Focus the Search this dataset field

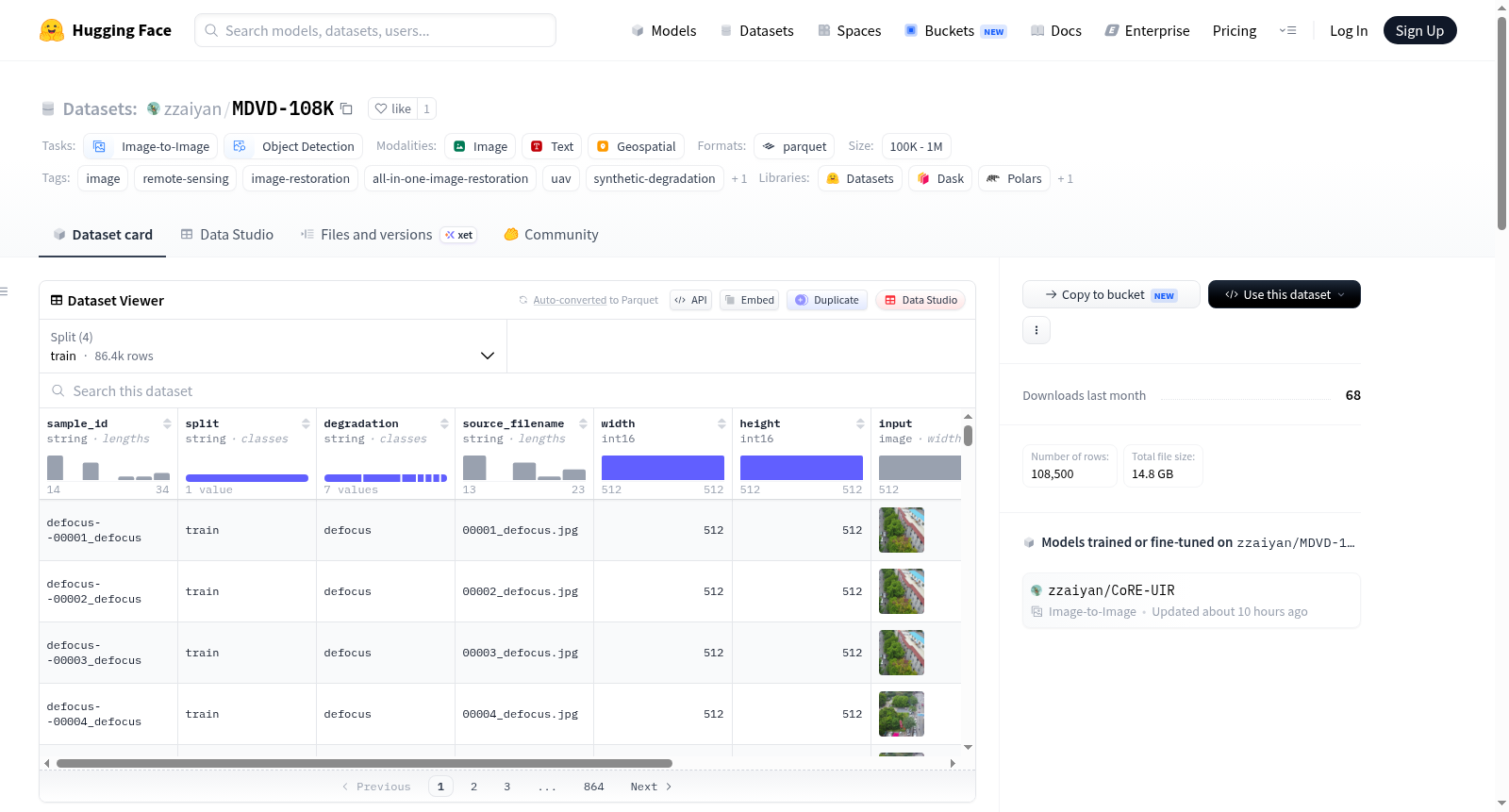(x=507, y=390)
